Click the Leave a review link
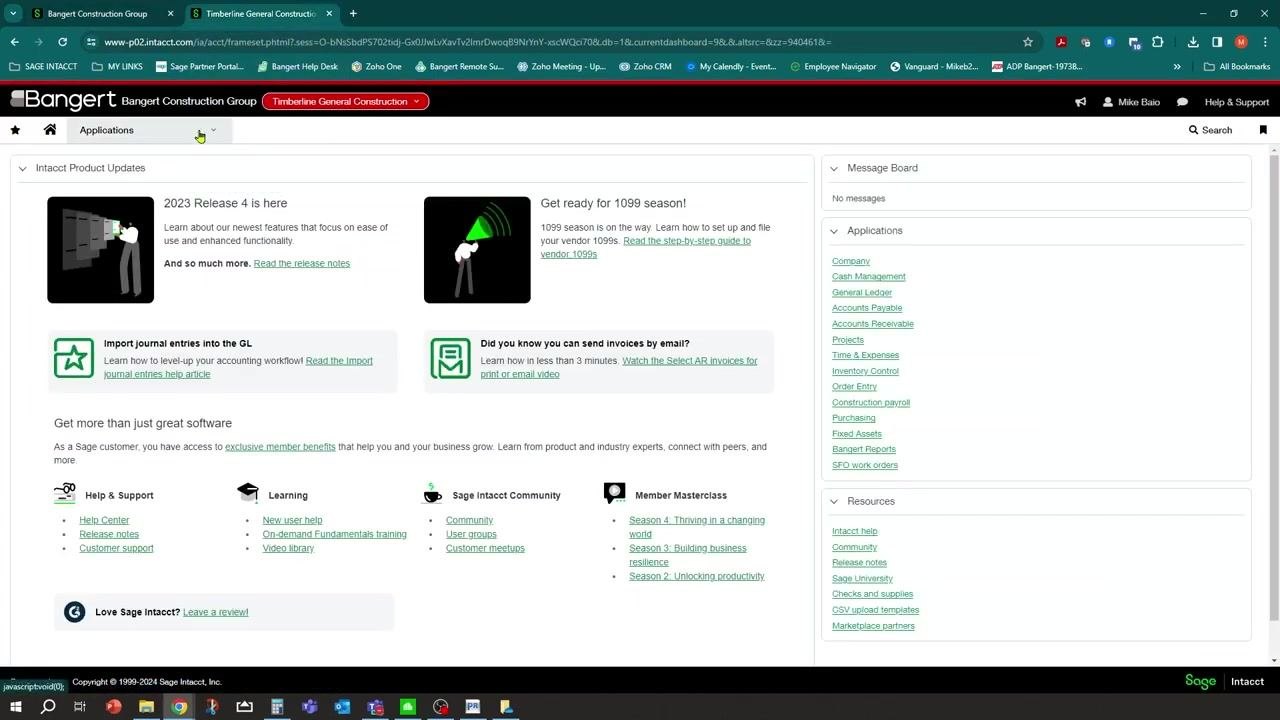Viewport: 1280px width, 720px height. click(x=215, y=612)
